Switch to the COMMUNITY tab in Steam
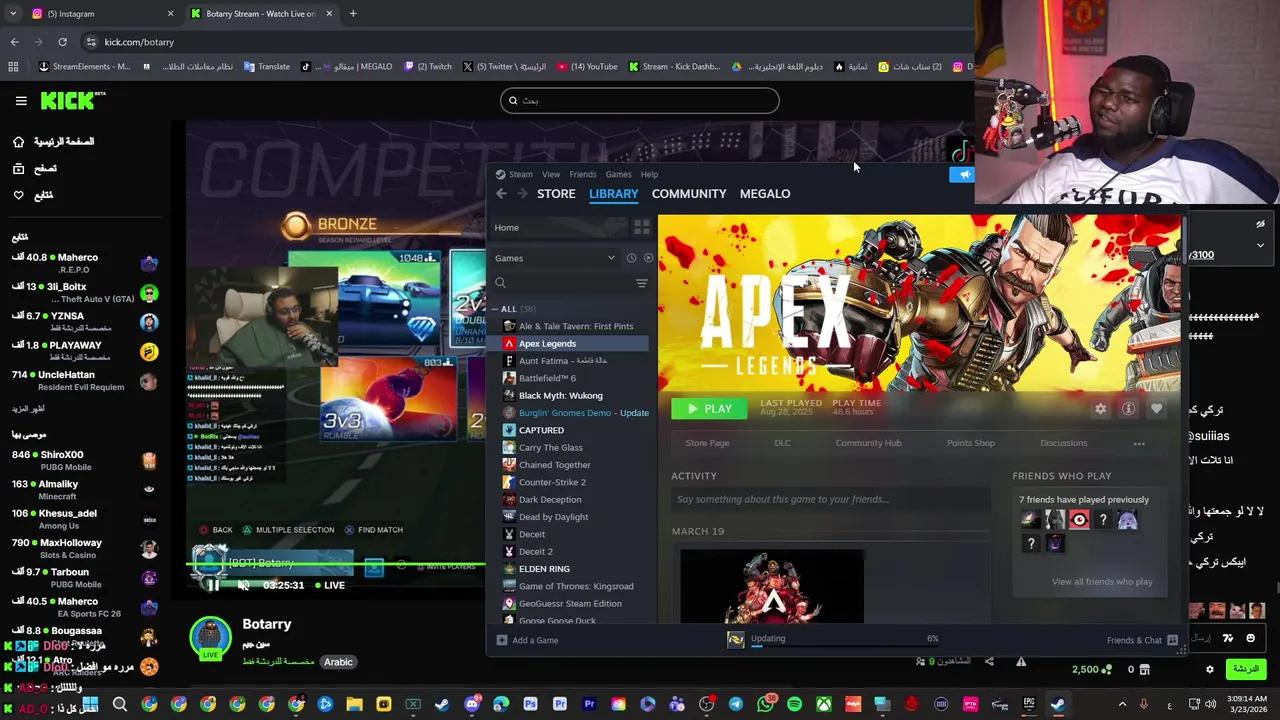Viewport: 1280px width, 720px height. (x=689, y=194)
